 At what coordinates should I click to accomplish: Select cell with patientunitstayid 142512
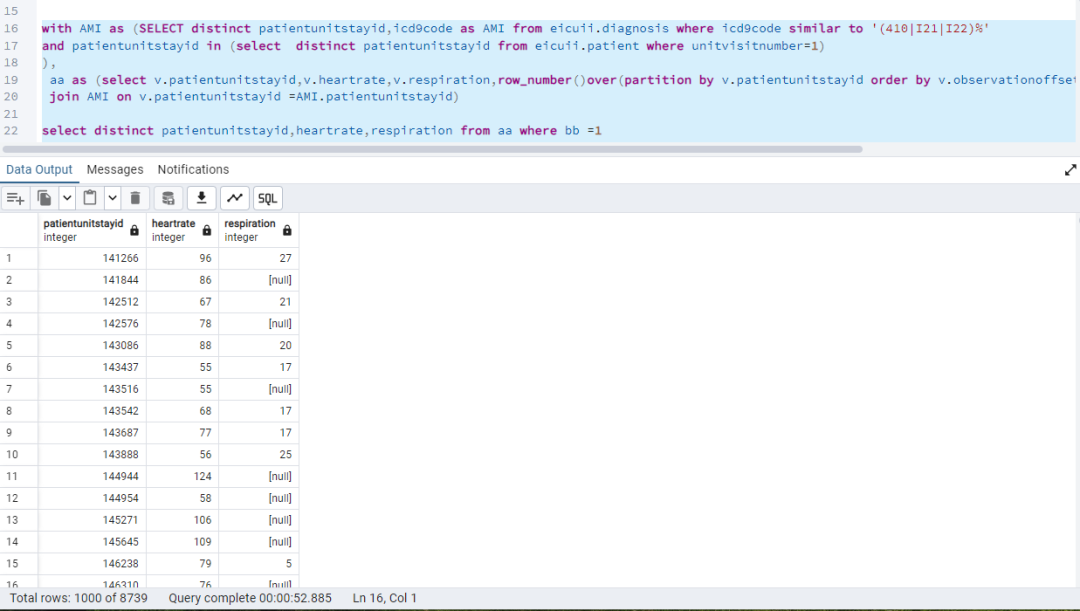92,302
